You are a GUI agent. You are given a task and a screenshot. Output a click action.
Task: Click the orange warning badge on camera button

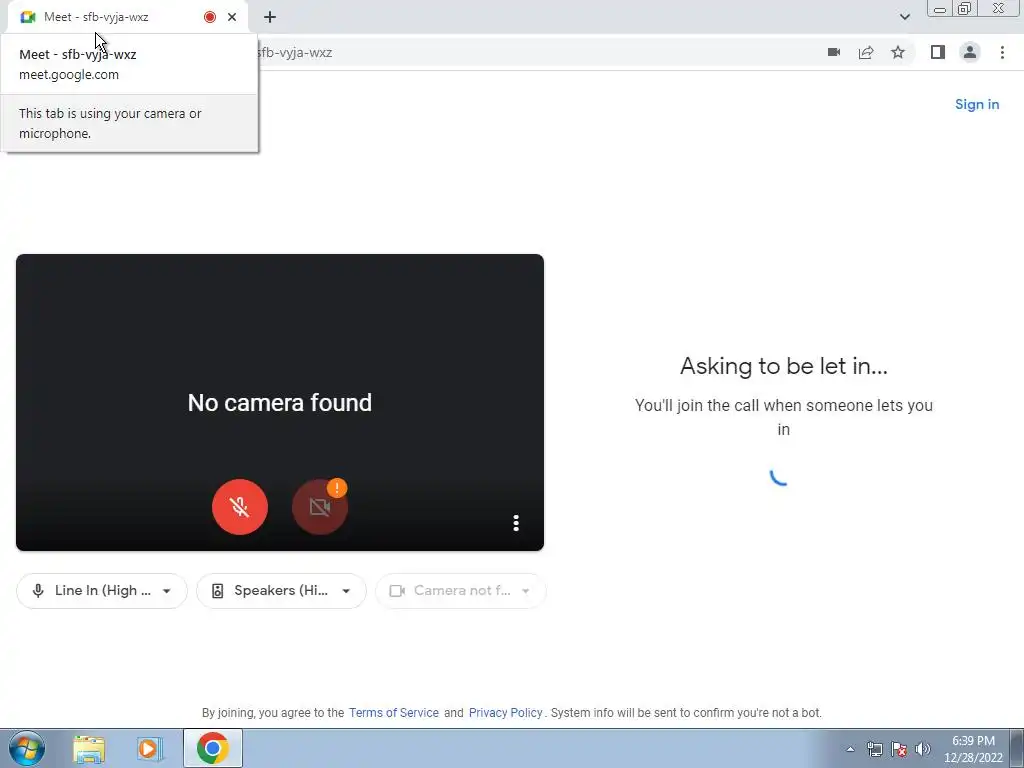pos(337,488)
